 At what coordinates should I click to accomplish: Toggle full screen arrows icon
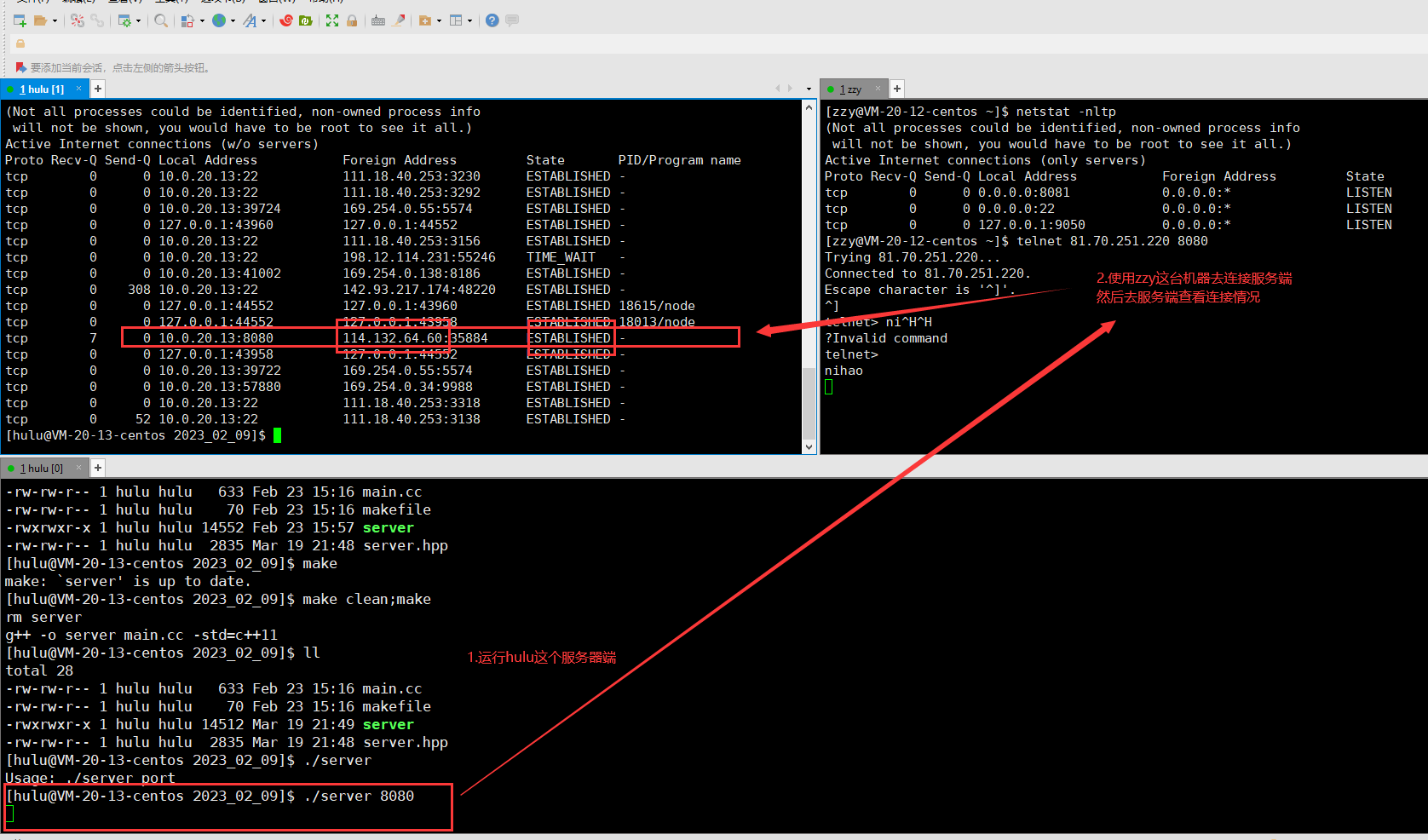click(x=332, y=20)
